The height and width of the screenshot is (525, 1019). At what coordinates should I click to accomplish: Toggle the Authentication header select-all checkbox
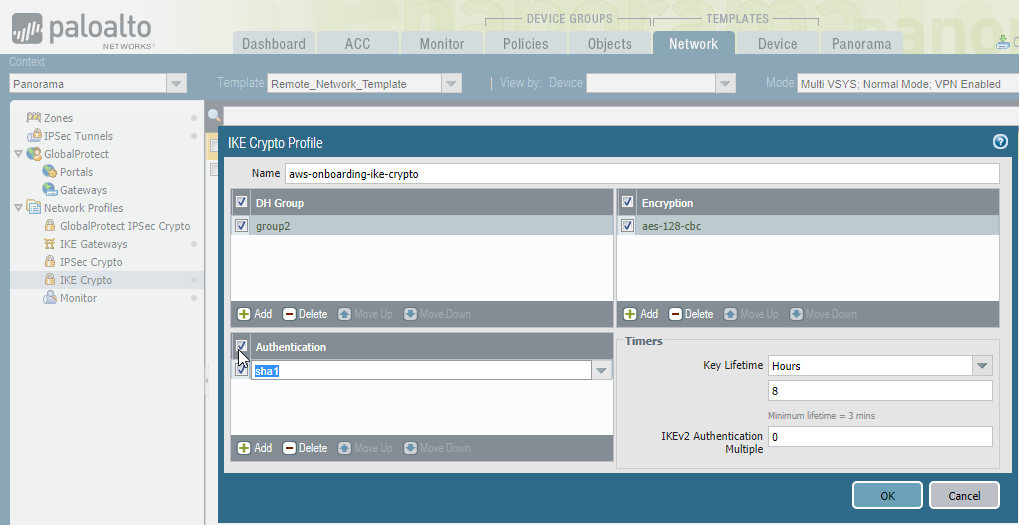pyautogui.click(x=241, y=346)
